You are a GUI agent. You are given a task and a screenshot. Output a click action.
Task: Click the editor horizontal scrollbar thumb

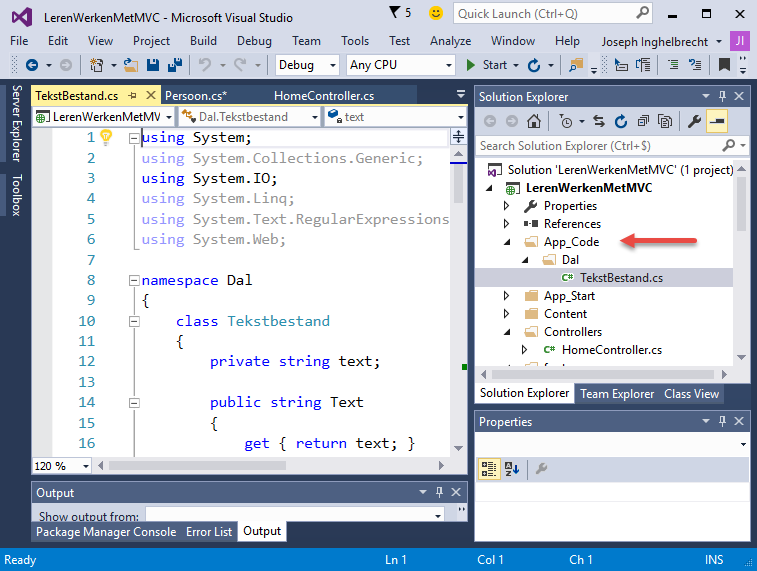(x=197, y=465)
